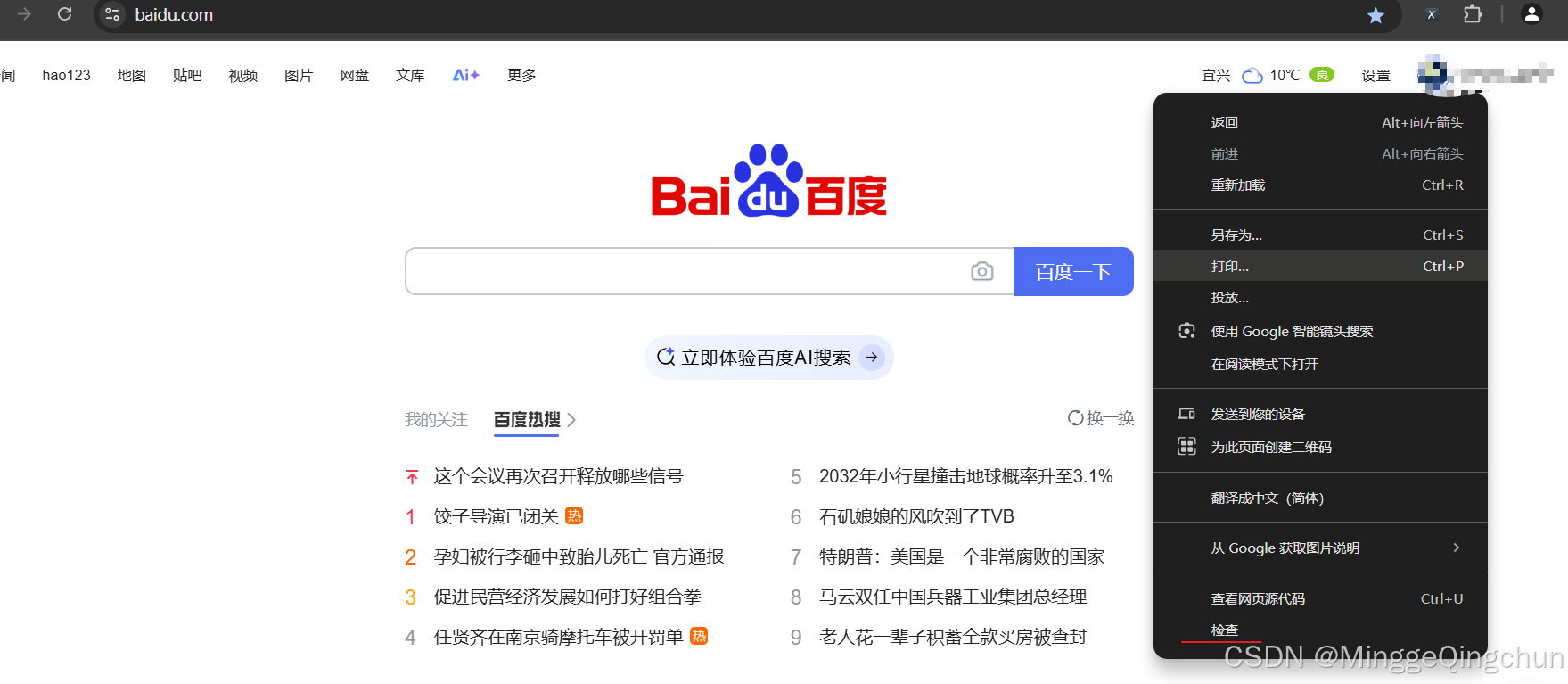Open the extensions puzzle icon

pyautogui.click(x=1473, y=14)
